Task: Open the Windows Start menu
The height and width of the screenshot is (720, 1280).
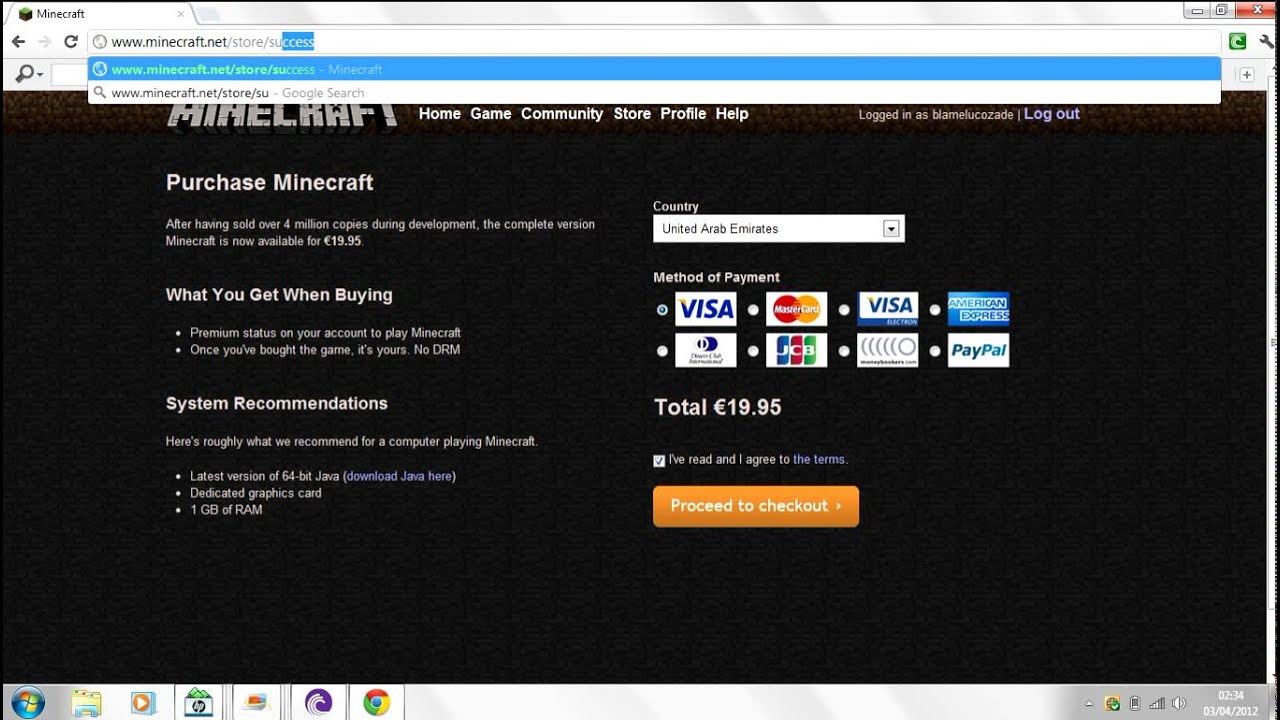Action: (27, 702)
